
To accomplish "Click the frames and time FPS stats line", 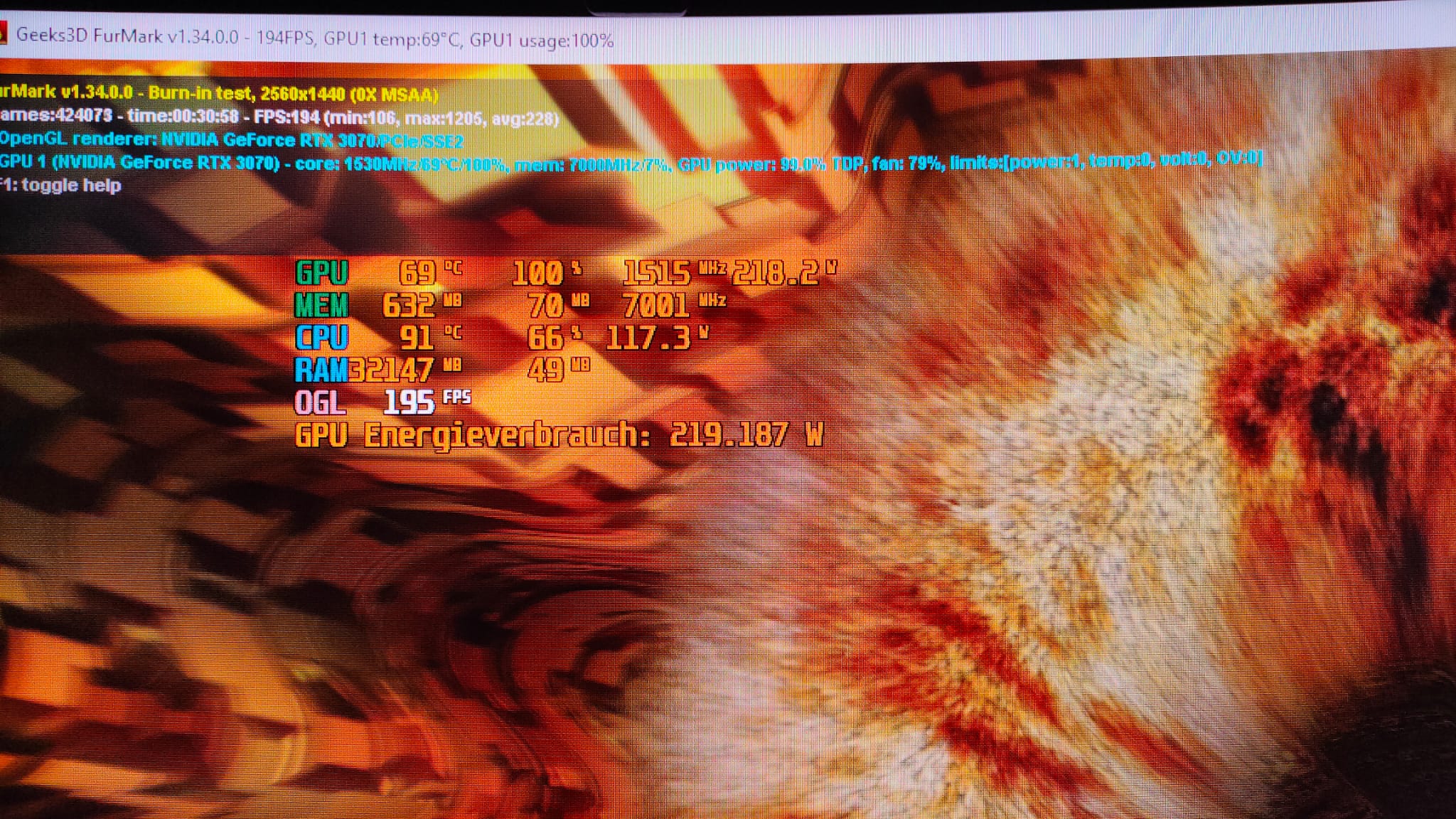I will click(x=279, y=117).
